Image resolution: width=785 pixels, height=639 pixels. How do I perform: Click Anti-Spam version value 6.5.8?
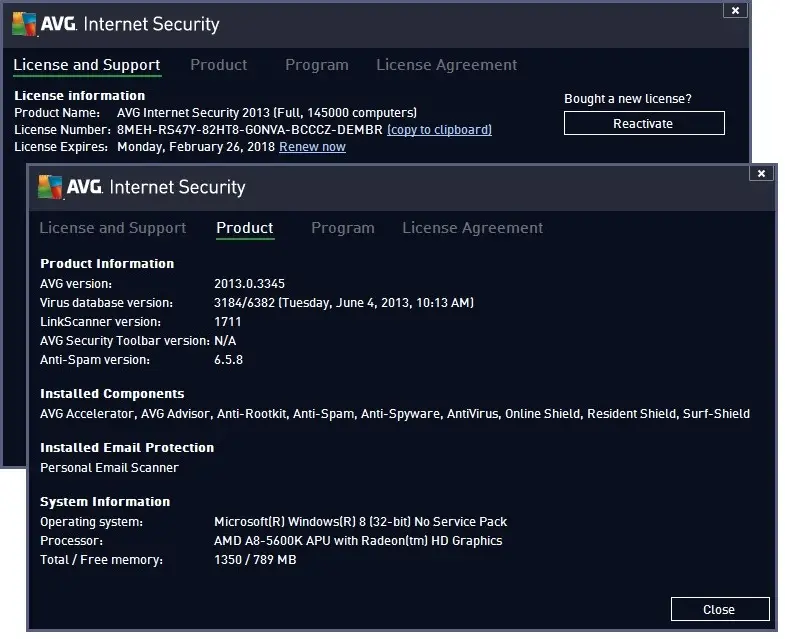(228, 360)
